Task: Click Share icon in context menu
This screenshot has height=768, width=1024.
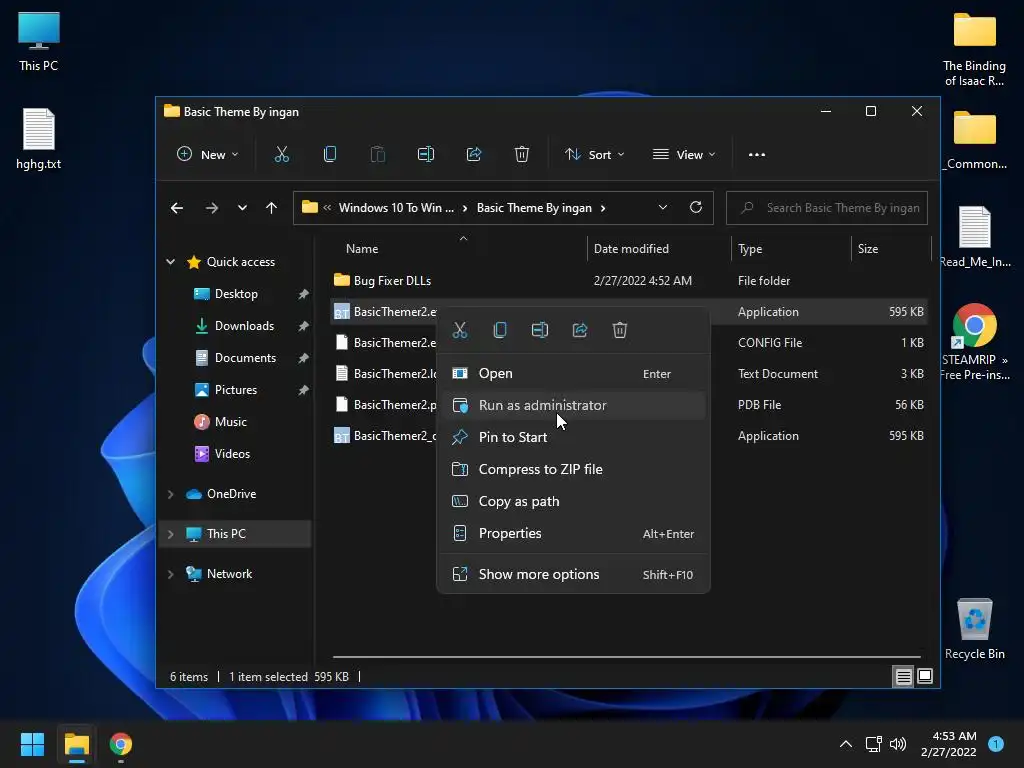Action: click(x=580, y=330)
